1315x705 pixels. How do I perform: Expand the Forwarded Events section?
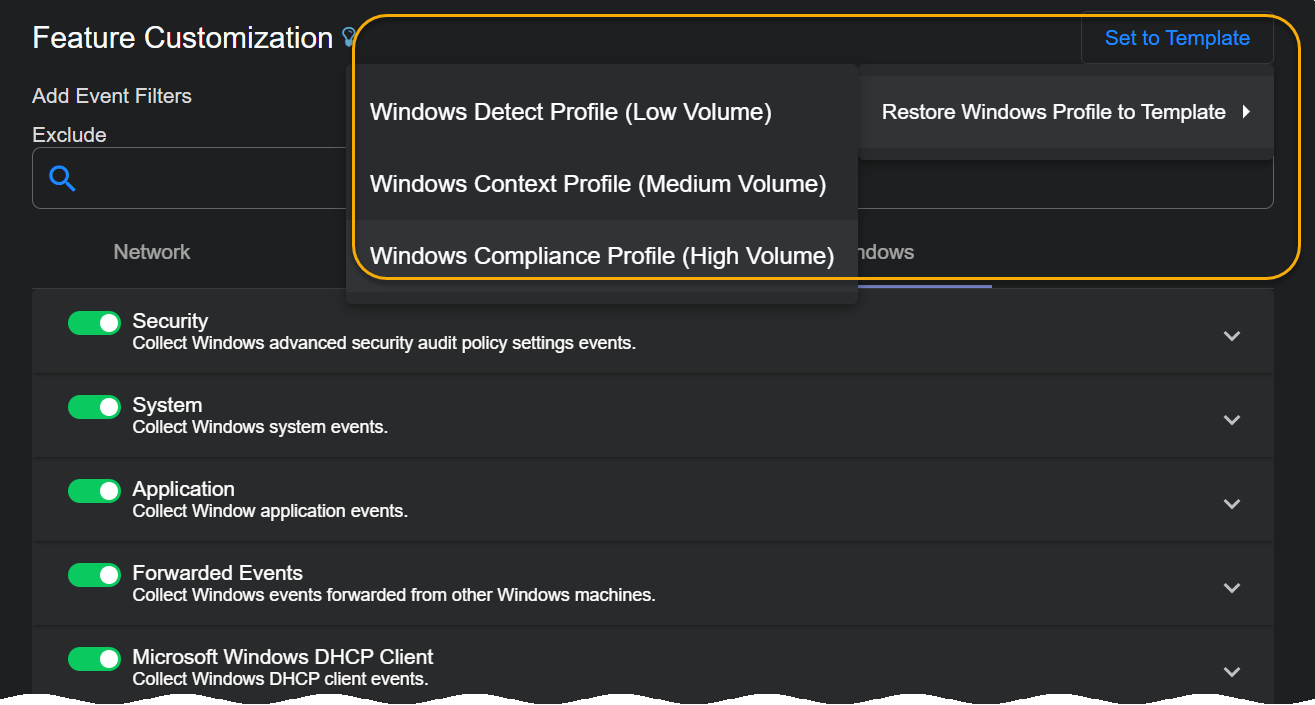tap(1232, 588)
